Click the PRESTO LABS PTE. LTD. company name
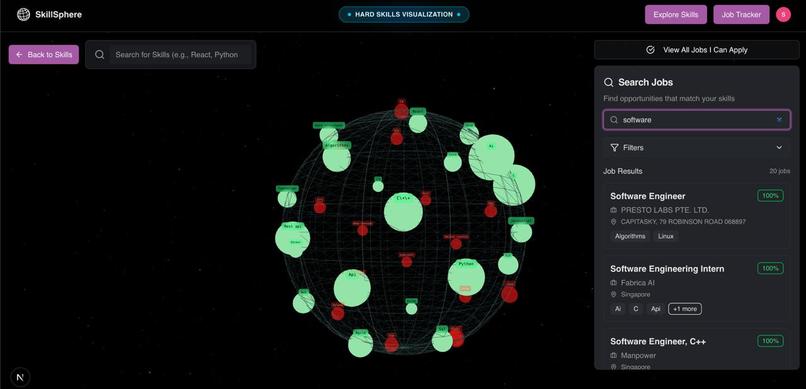 (665, 210)
